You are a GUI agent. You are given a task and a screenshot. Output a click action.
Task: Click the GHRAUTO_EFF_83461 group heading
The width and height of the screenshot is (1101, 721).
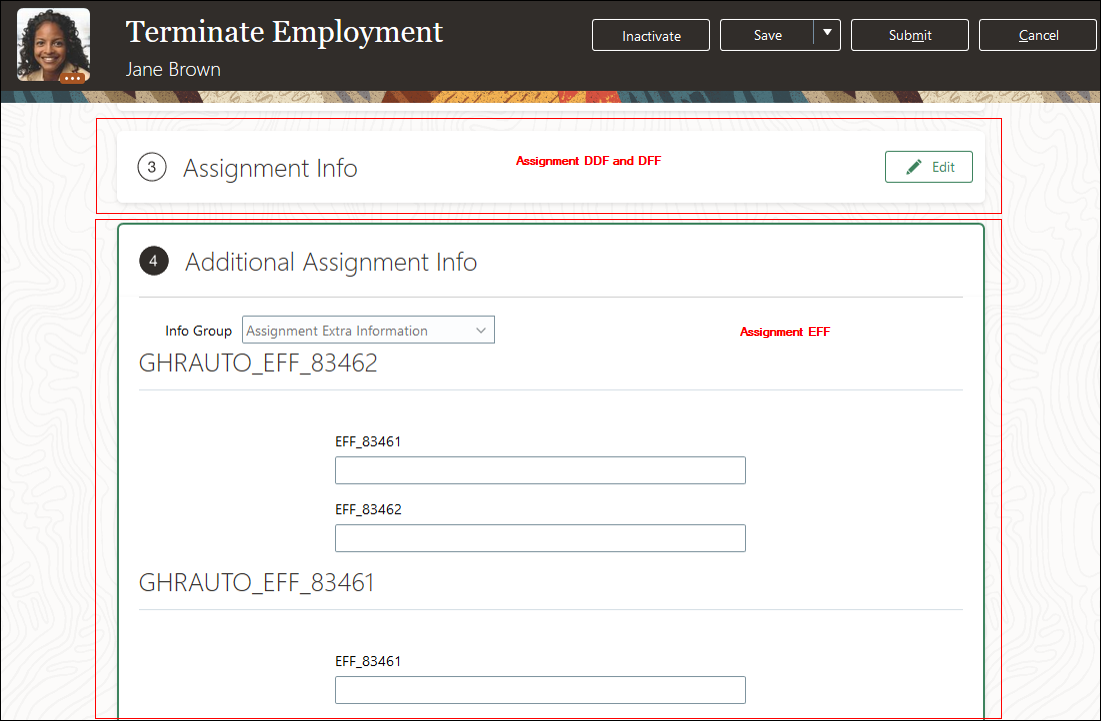click(x=257, y=582)
